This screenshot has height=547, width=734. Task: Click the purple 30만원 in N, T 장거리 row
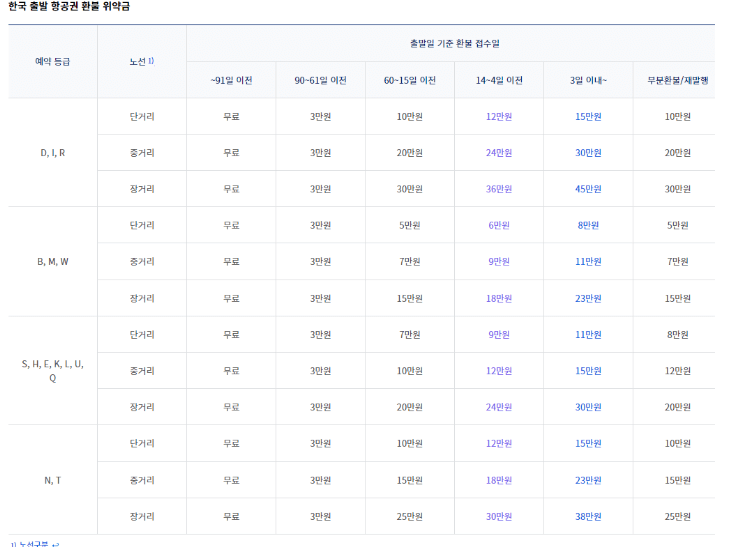click(499, 517)
